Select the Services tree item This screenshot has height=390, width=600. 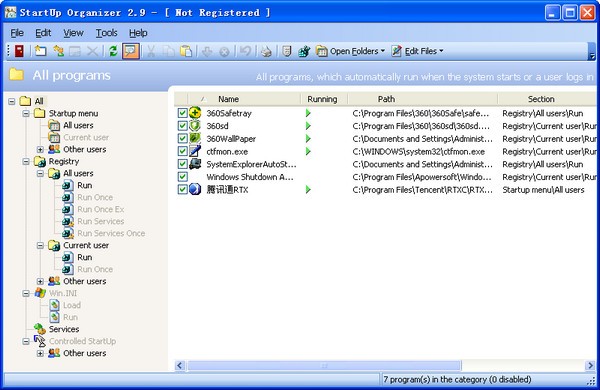pyautogui.click(x=64, y=329)
